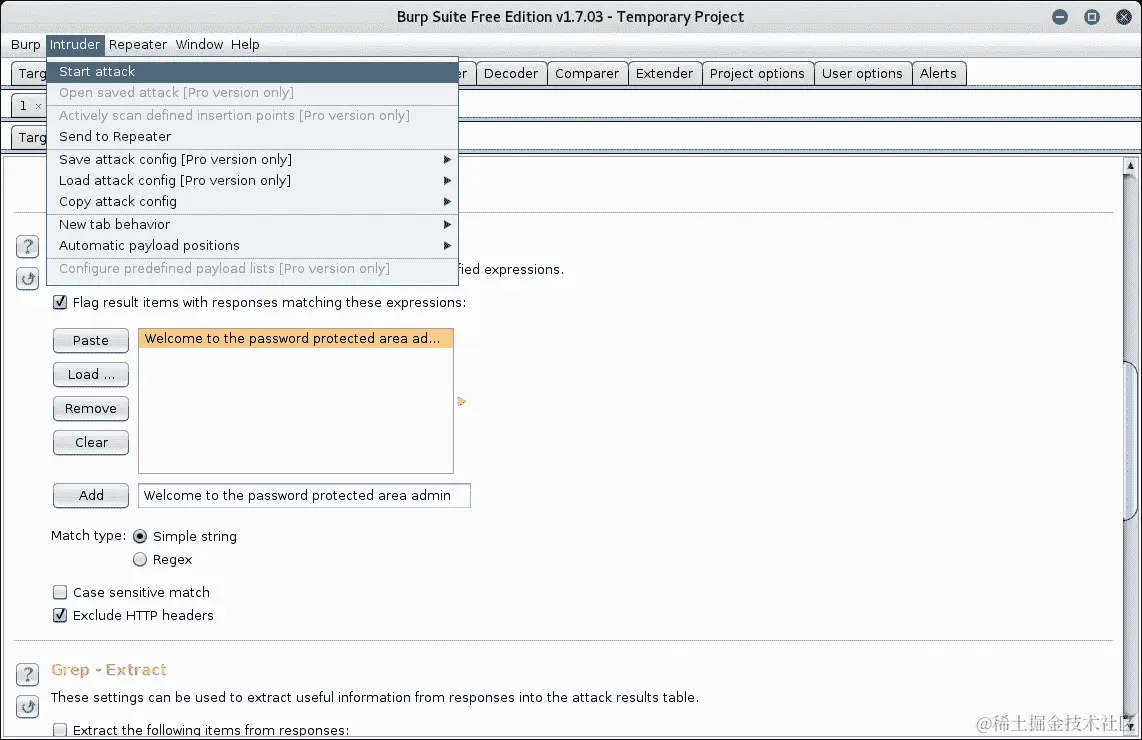1142x740 pixels.
Task: Select Intruder attack tab 1
Action: coord(23,106)
